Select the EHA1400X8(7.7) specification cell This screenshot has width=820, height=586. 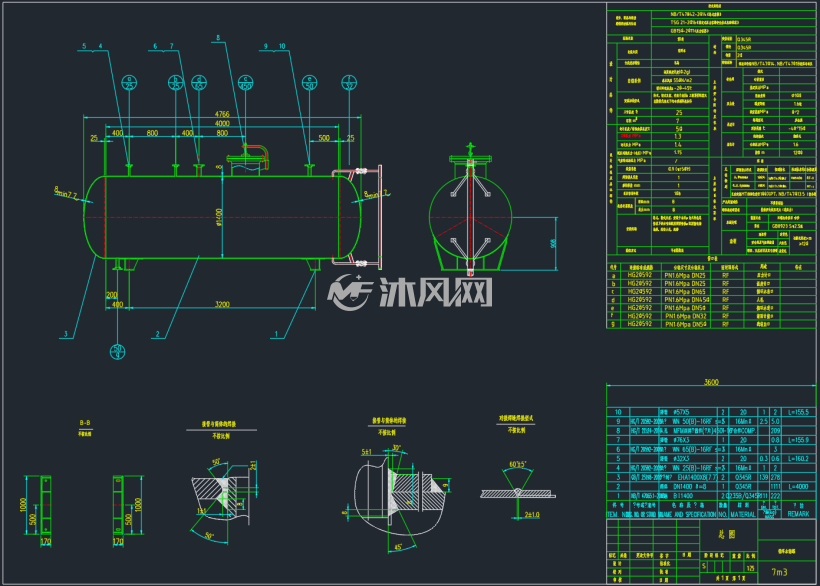pyautogui.click(x=697, y=477)
